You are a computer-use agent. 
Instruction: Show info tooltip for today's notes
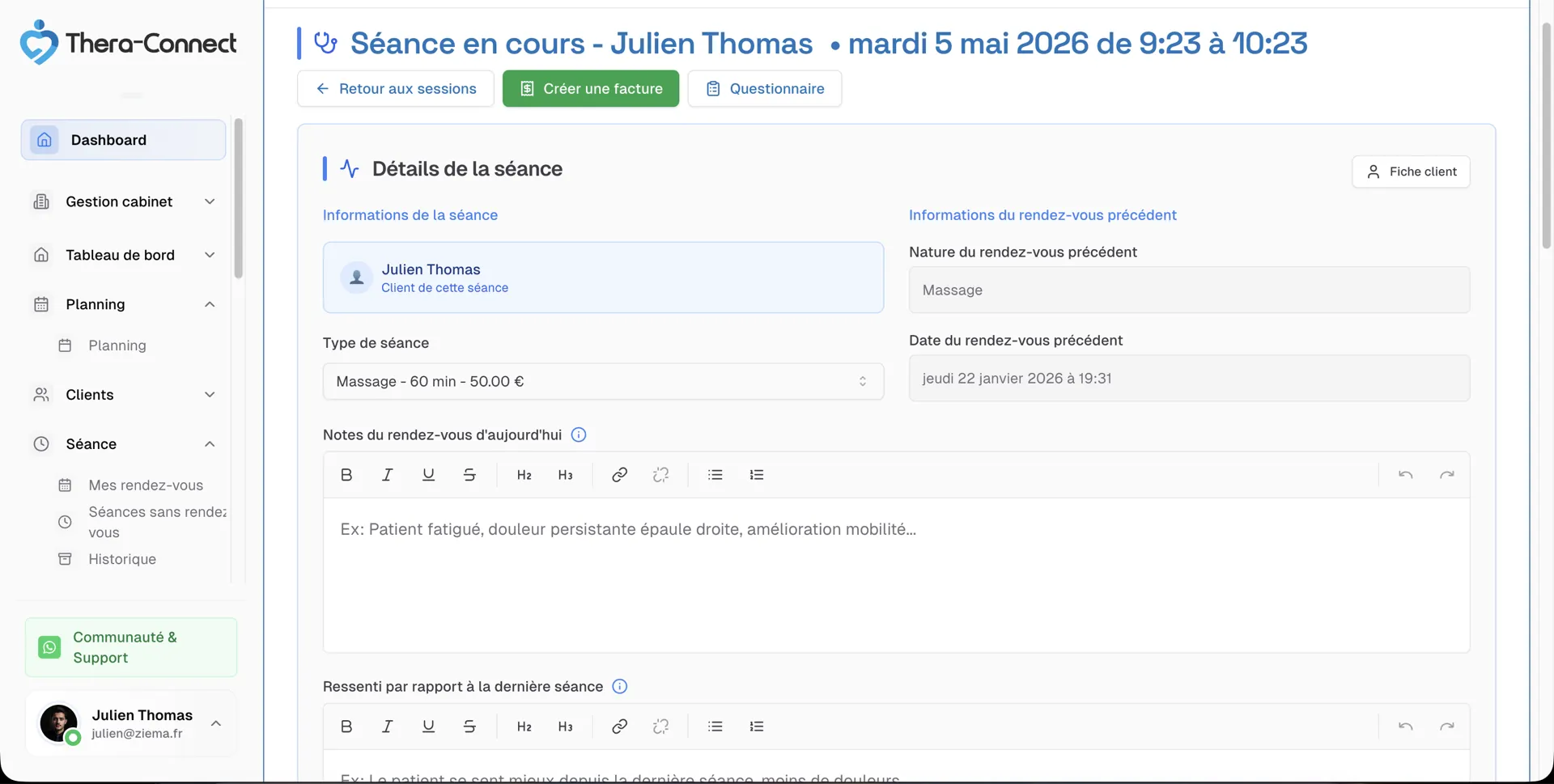[579, 434]
